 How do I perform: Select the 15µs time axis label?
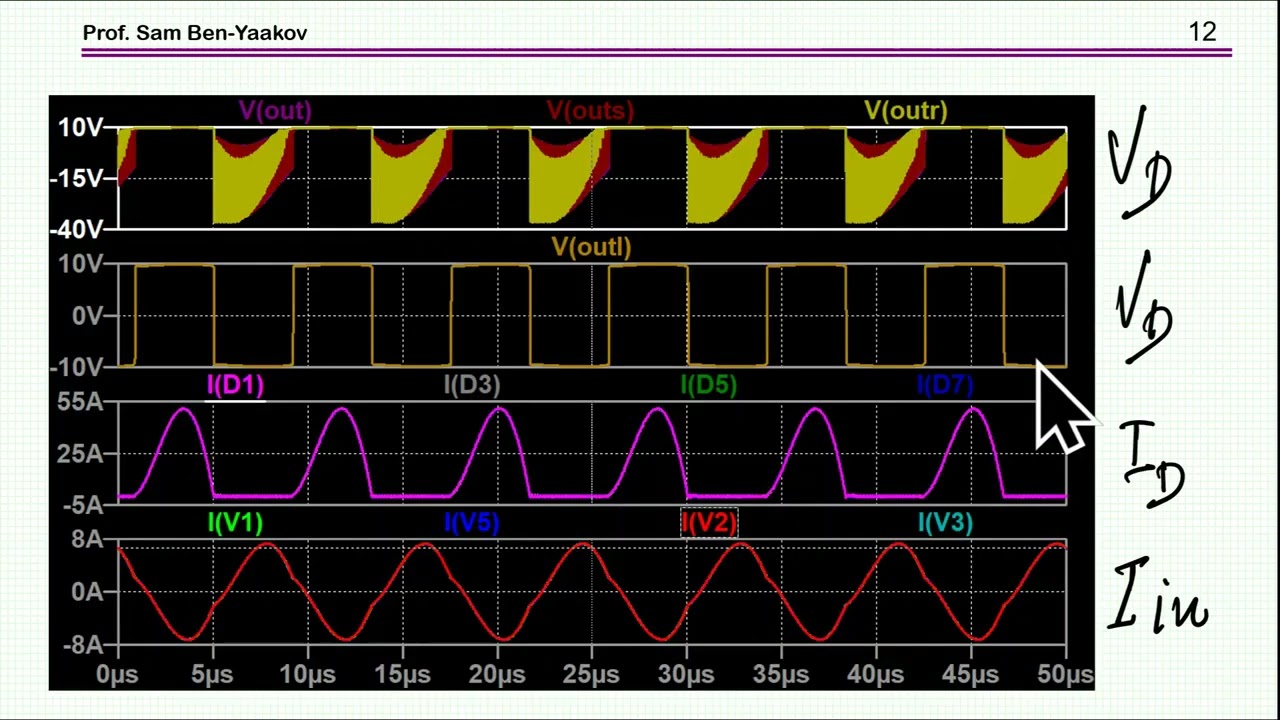pyautogui.click(x=402, y=675)
